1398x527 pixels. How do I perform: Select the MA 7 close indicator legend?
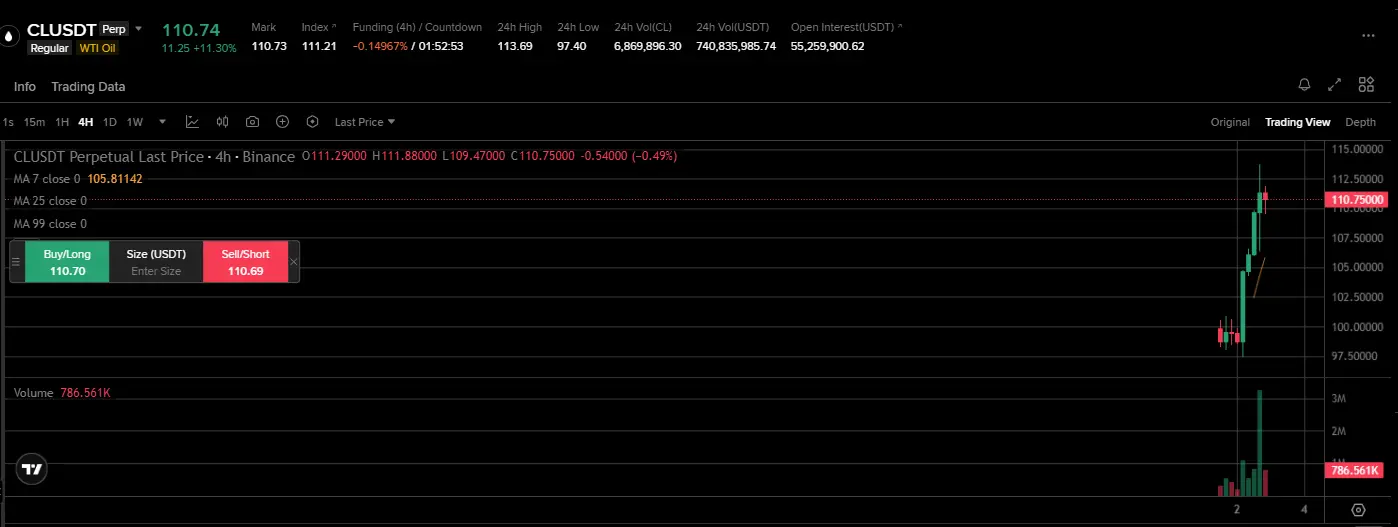(x=78, y=179)
